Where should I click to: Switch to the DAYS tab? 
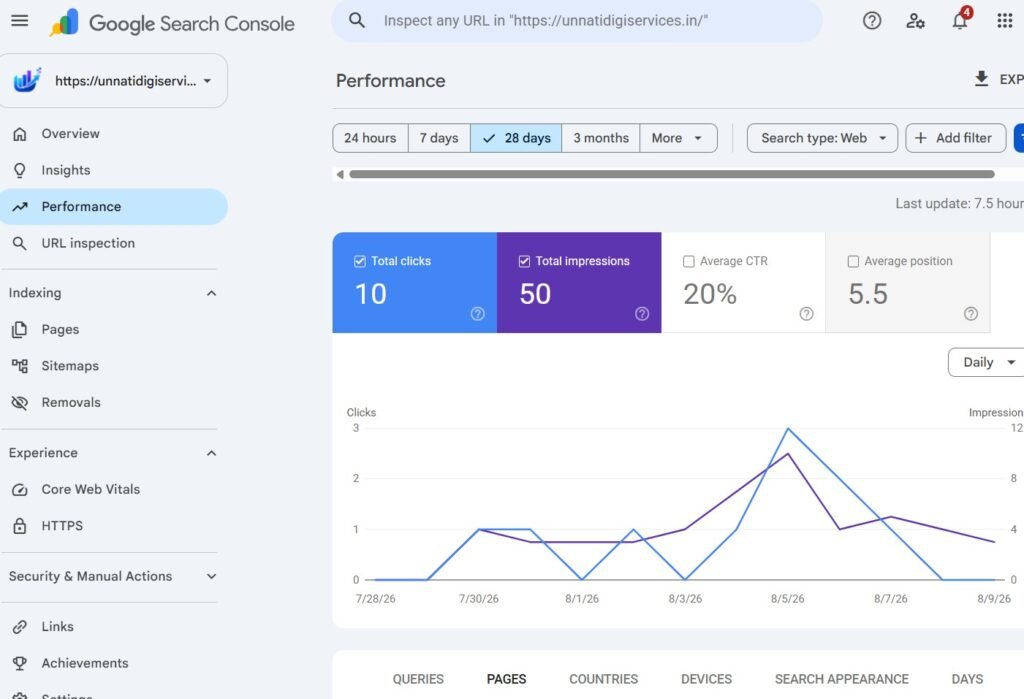967,679
